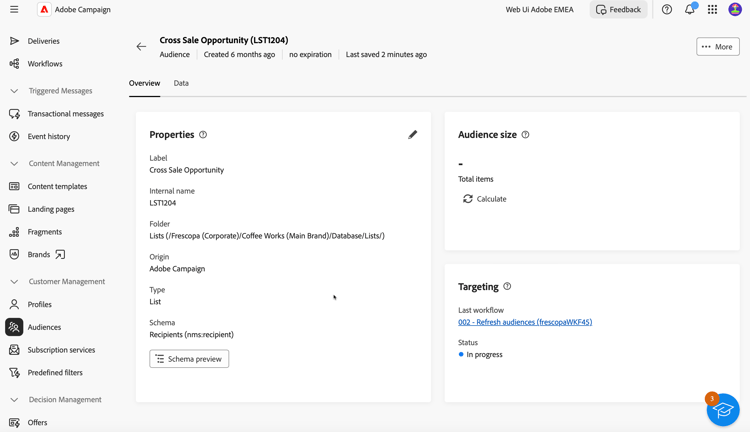This screenshot has height=432, width=750.
Task: Collapse the Content Management section
Action: [14, 163]
